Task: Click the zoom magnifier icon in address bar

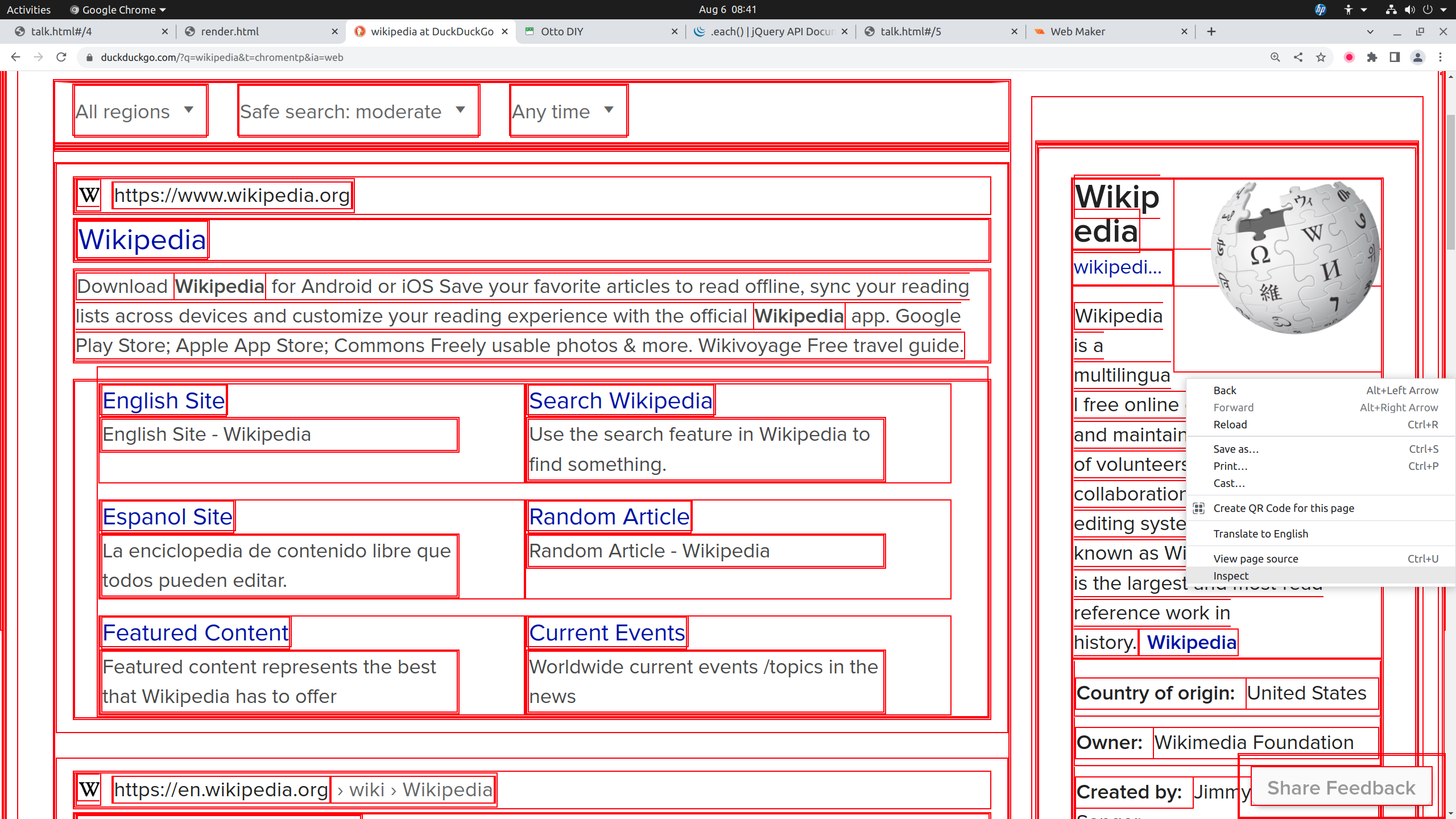Action: 1275,57
